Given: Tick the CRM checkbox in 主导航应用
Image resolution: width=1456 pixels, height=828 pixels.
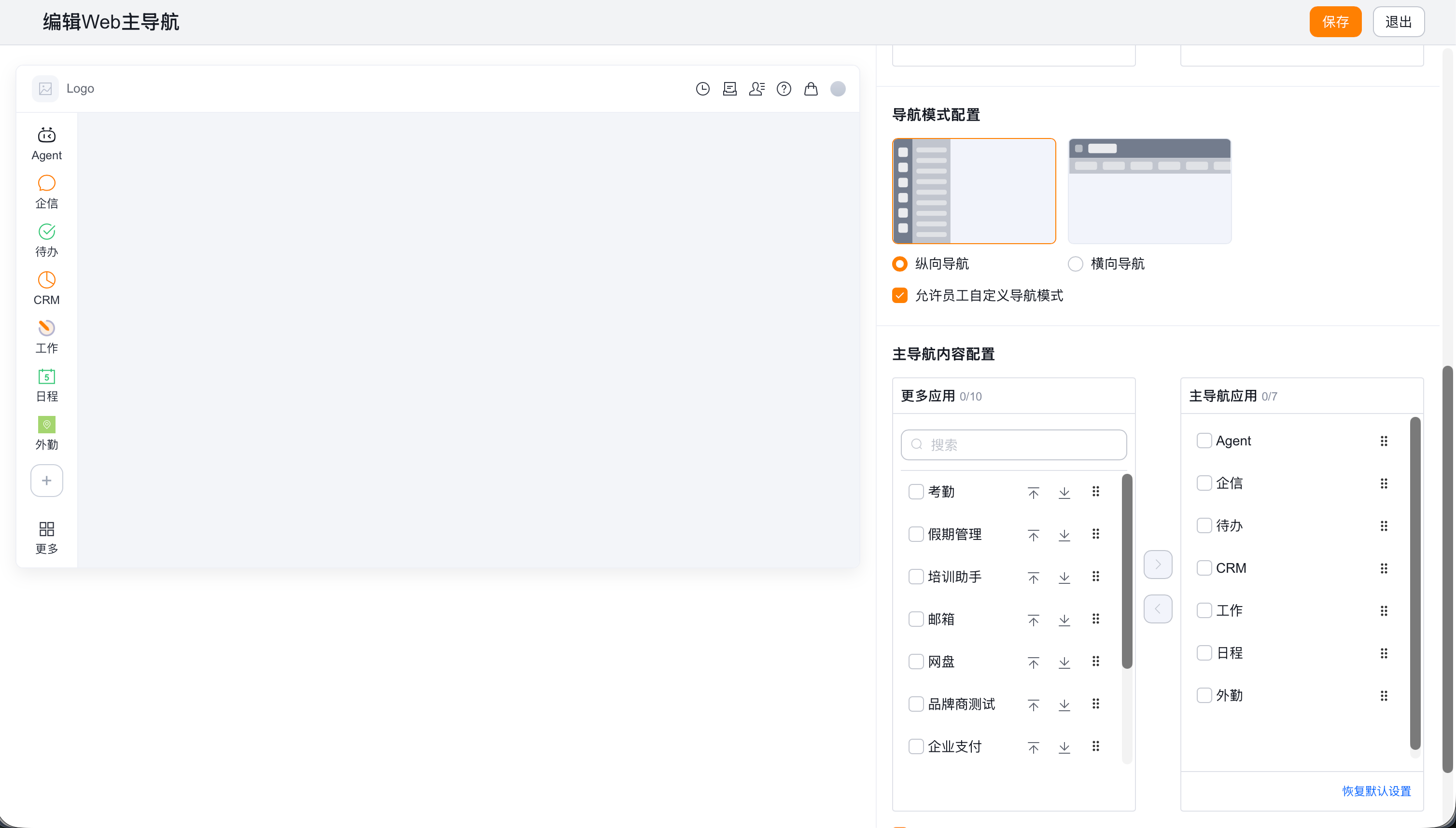Looking at the screenshot, I should [1204, 568].
